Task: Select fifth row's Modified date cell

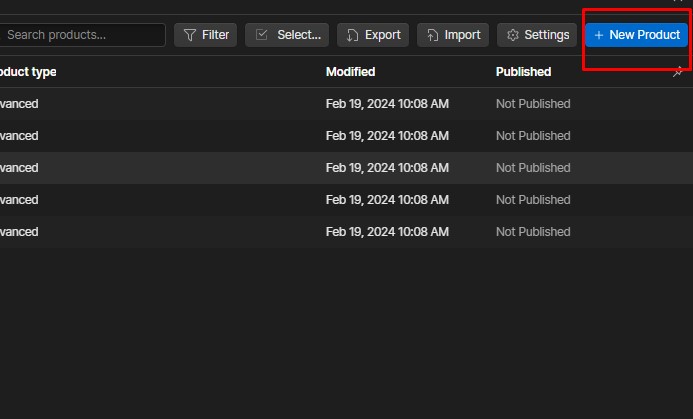Action: [x=387, y=232]
